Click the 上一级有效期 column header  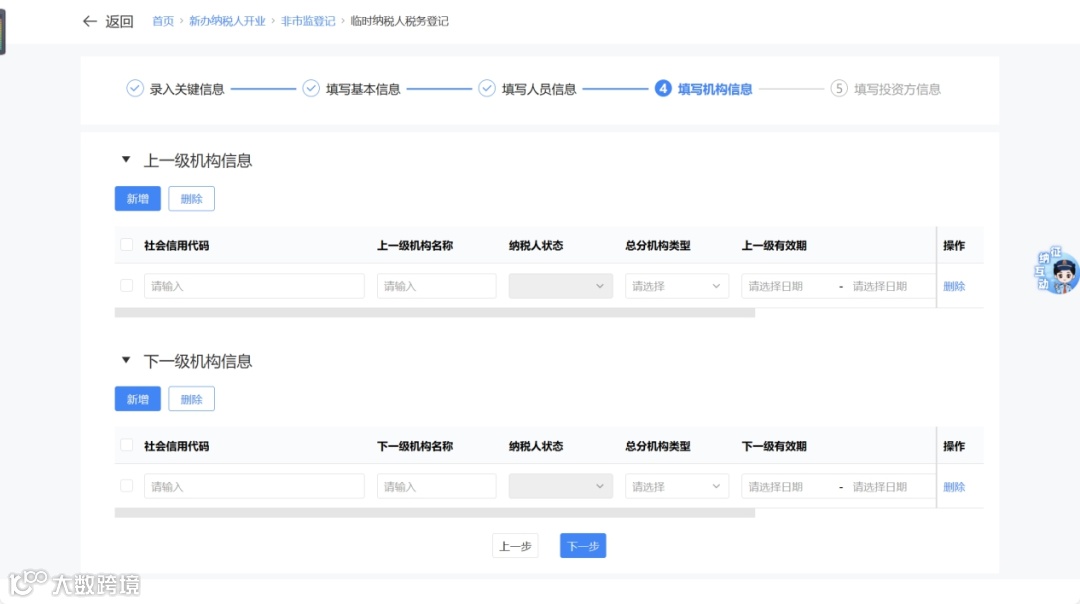tap(773, 245)
